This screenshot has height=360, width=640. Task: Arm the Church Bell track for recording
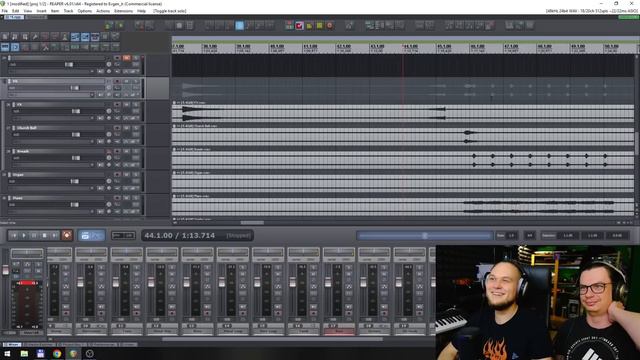pos(117,128)
